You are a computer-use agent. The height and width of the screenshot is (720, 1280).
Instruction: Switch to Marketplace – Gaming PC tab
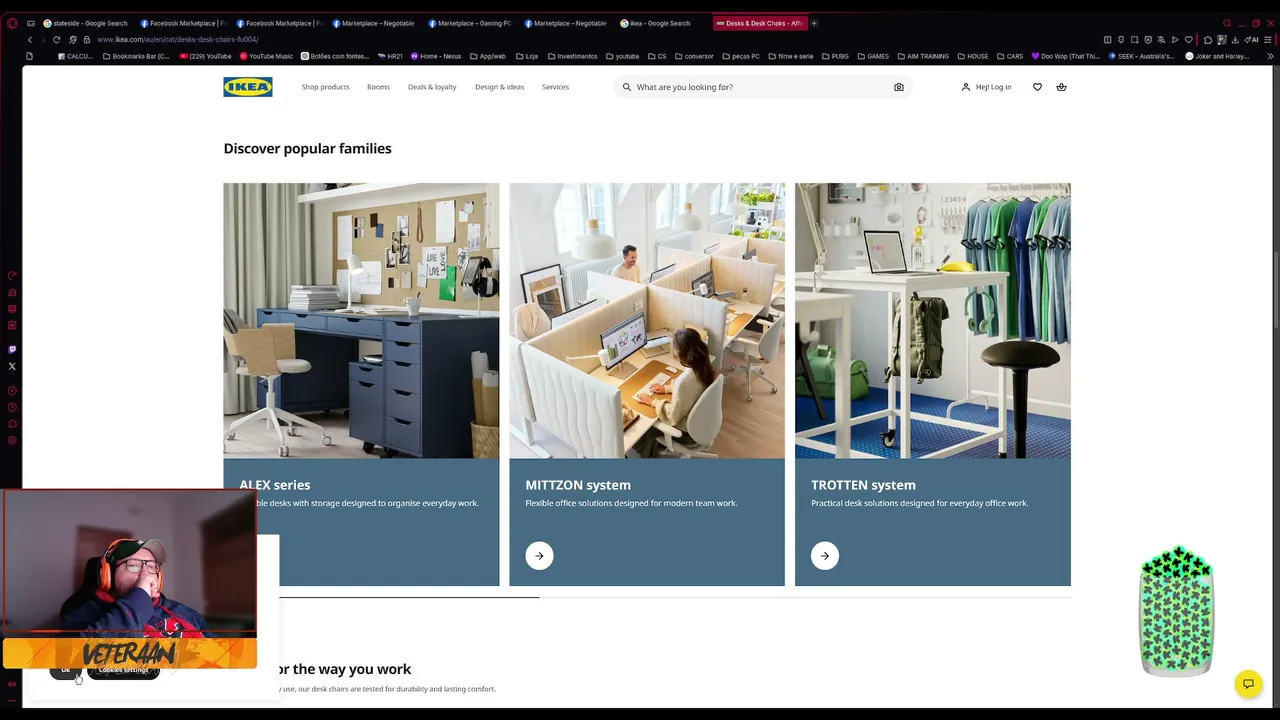(470, 23)
